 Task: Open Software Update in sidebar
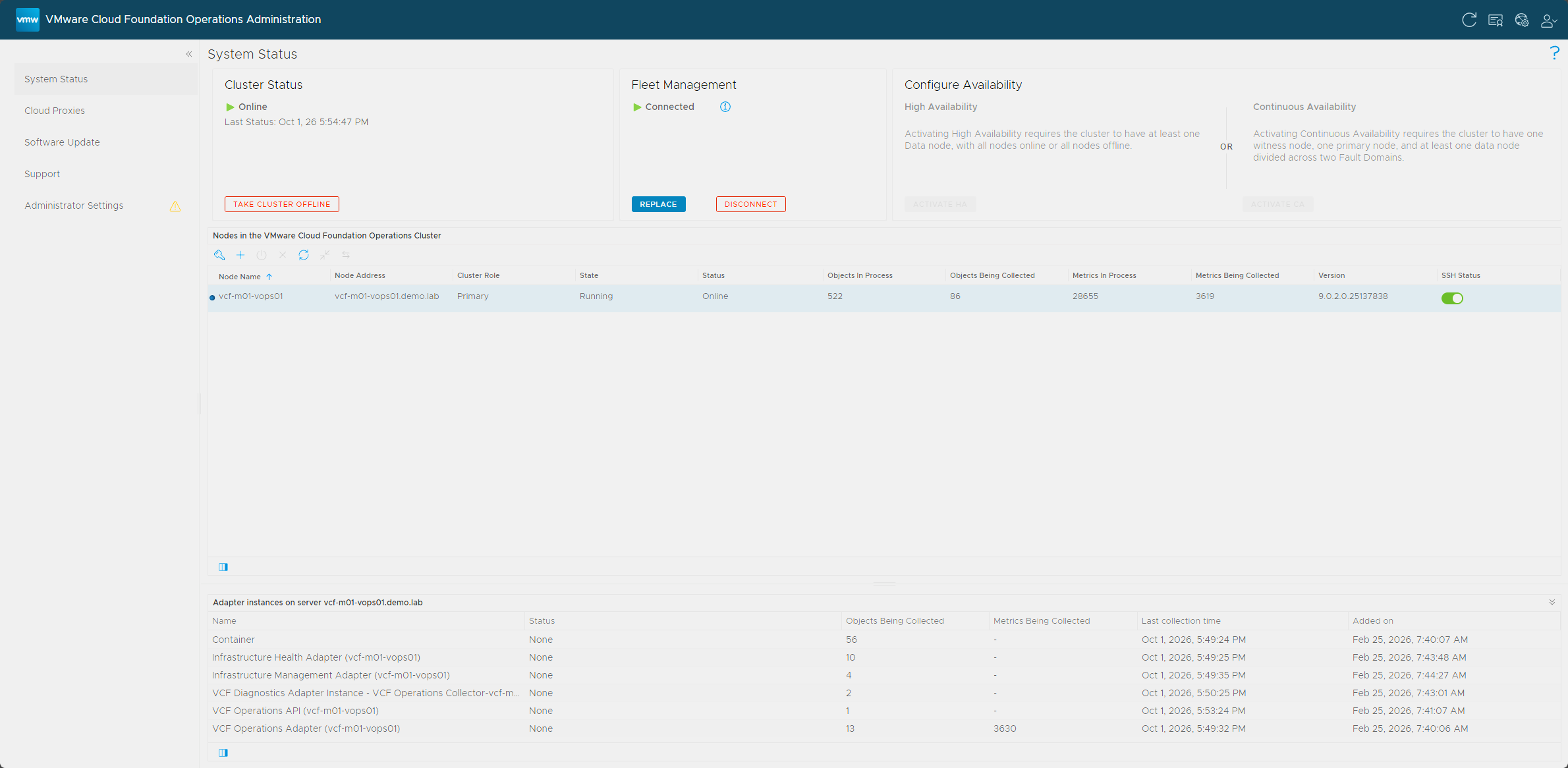click(x=106, y=142)
